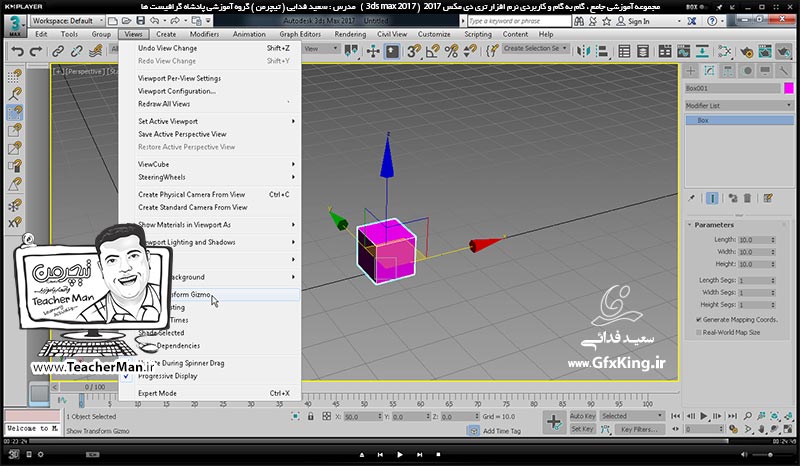Open the Key Filters... button

coord(639,429)
